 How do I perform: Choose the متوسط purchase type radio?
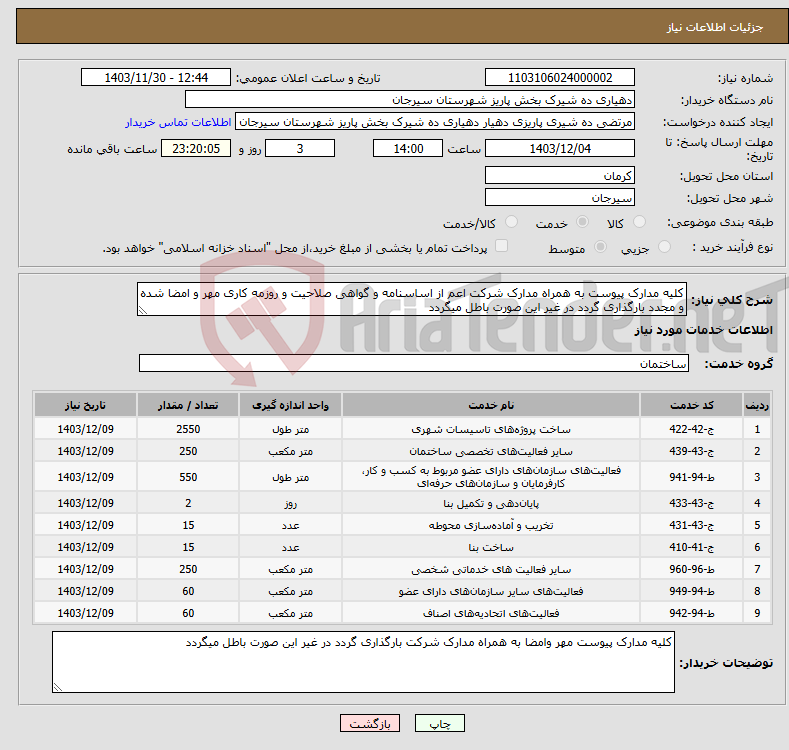(x=600, y=247)
